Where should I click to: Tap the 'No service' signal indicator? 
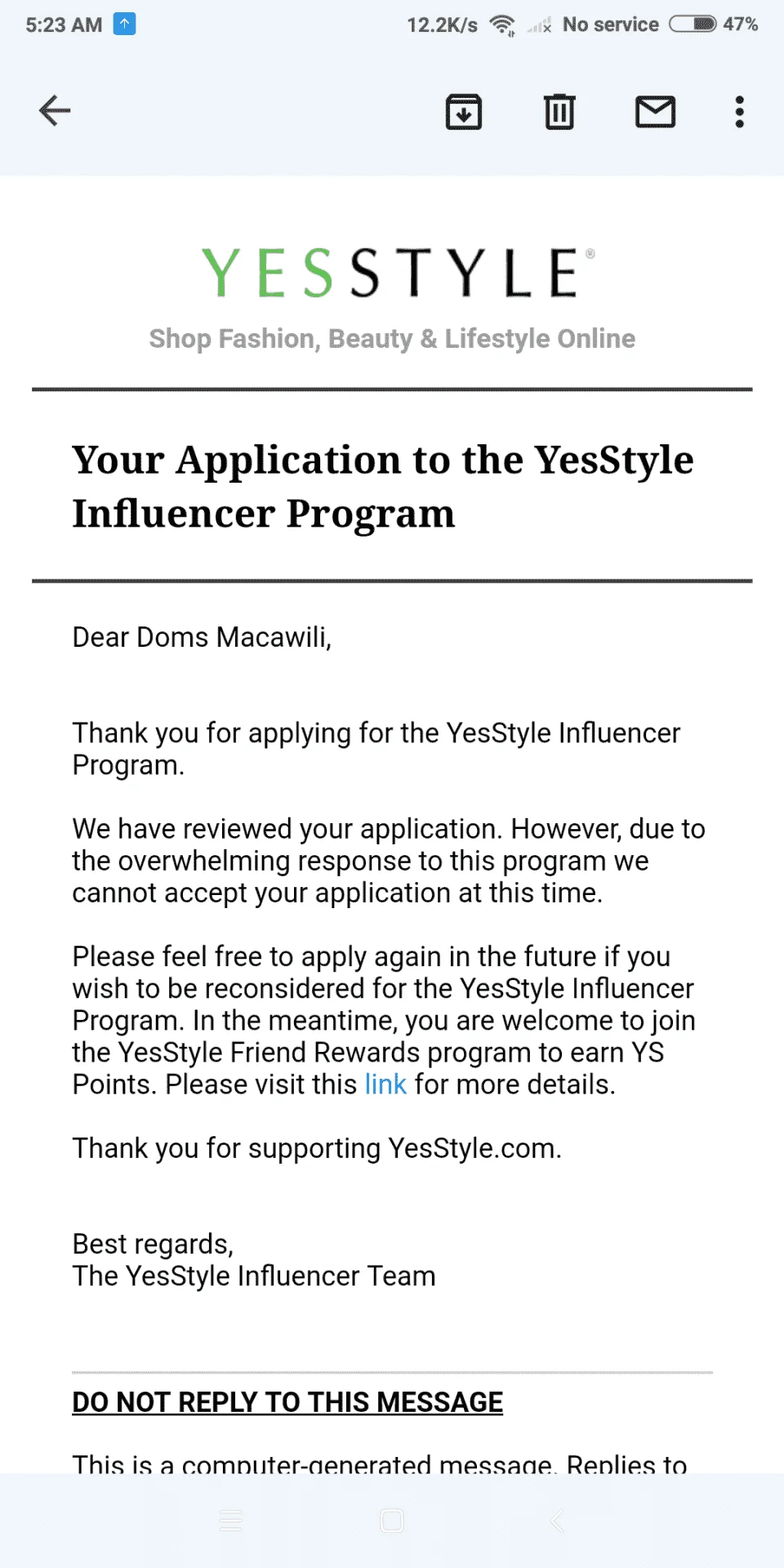[594, 24]
